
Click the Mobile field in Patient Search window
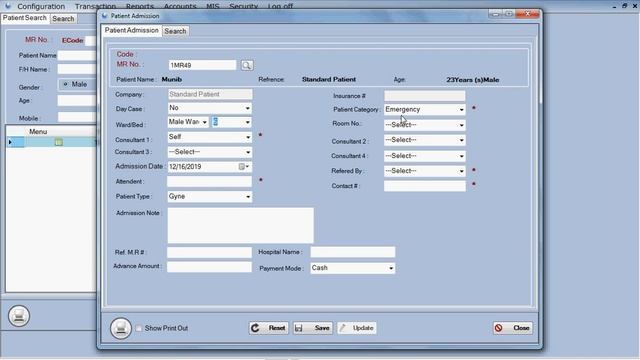77,118
